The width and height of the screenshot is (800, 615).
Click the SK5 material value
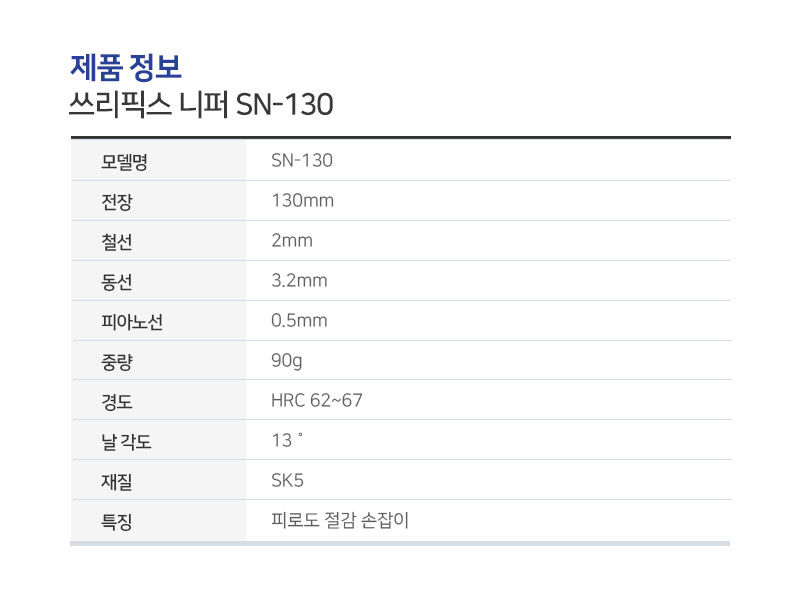pos(287,480)
